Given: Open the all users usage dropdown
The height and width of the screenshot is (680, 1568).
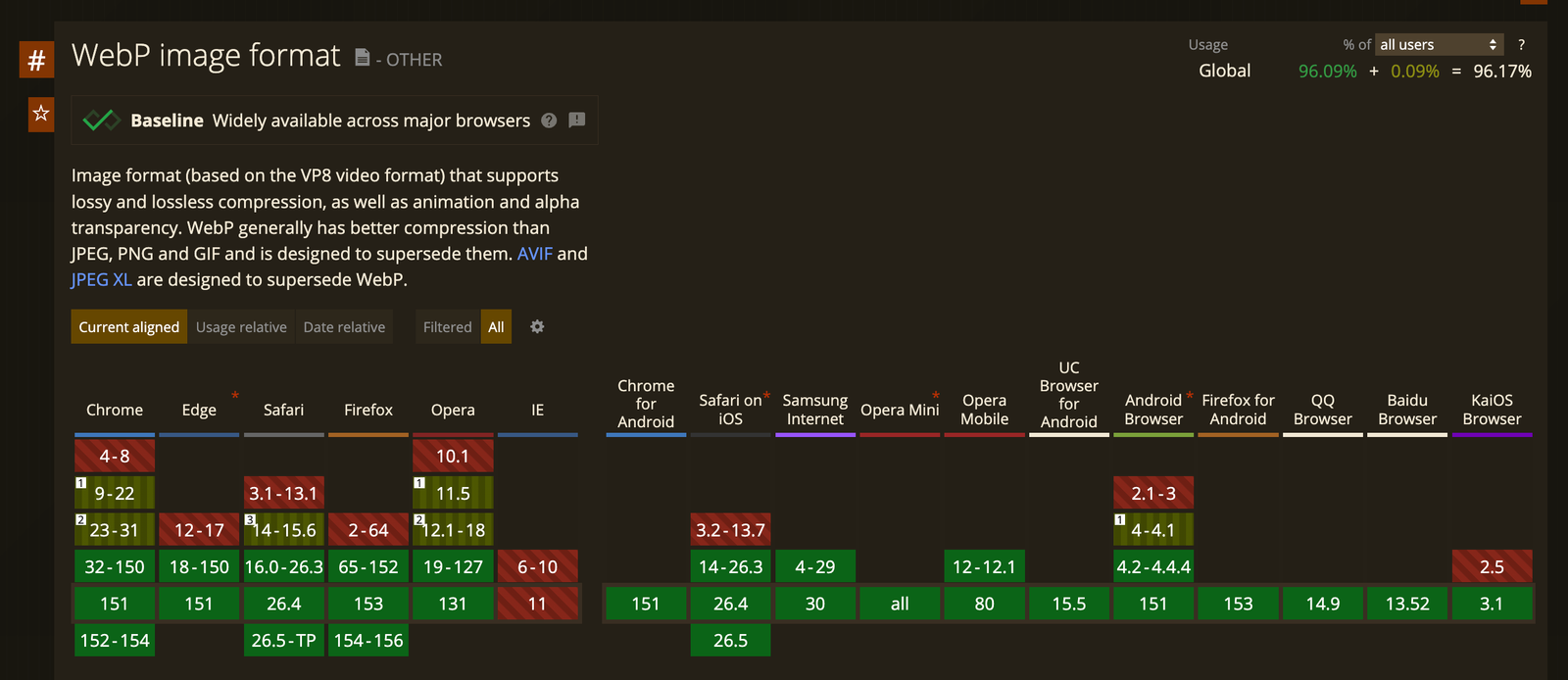Looking at the screenshot, I should click(1439, 45).
